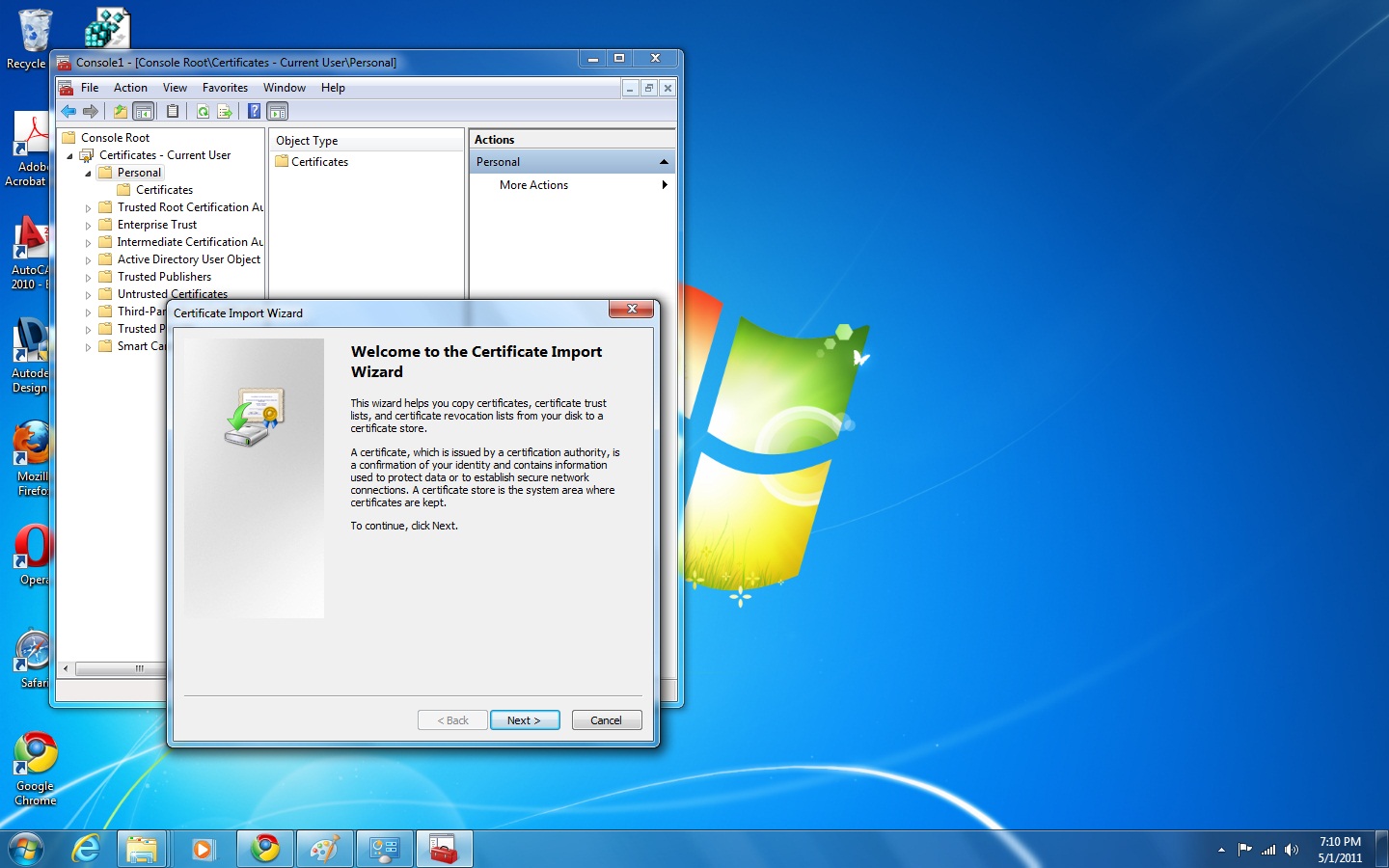Expand the Smart Card tree node
1389x868 pixels.
88,347
